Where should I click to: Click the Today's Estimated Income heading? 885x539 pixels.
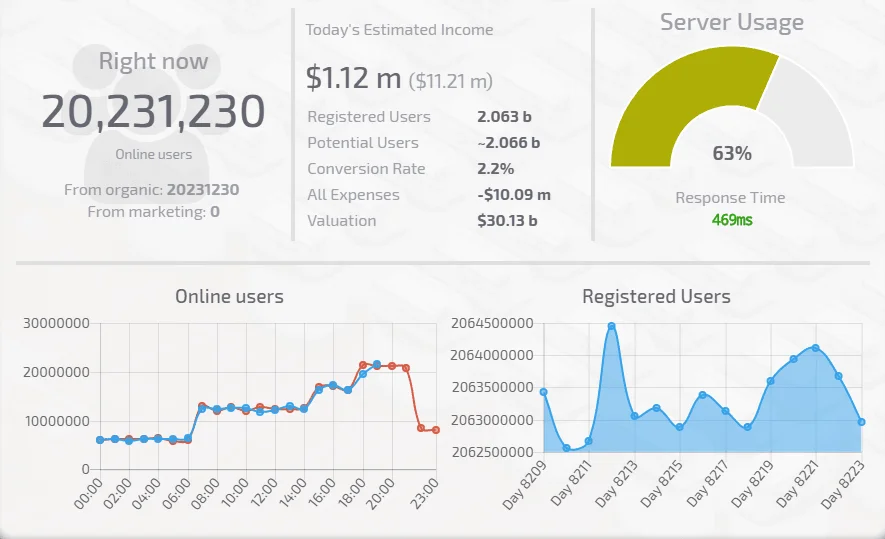tap(399, 30)
